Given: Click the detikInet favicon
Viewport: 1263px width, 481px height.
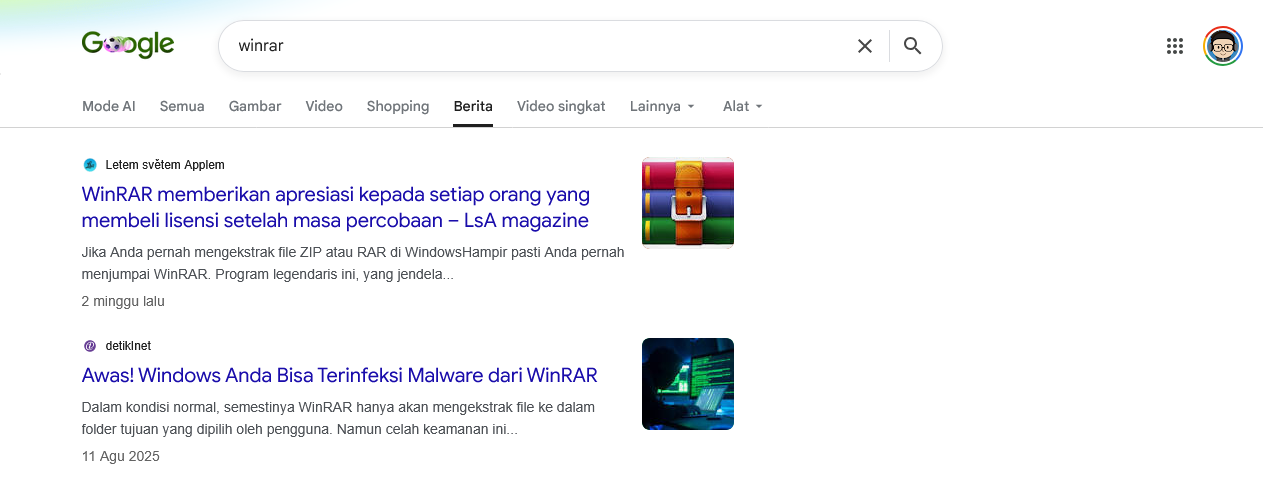Looking at the screenshot, I should pyautogui.click(x=90, y=346).
